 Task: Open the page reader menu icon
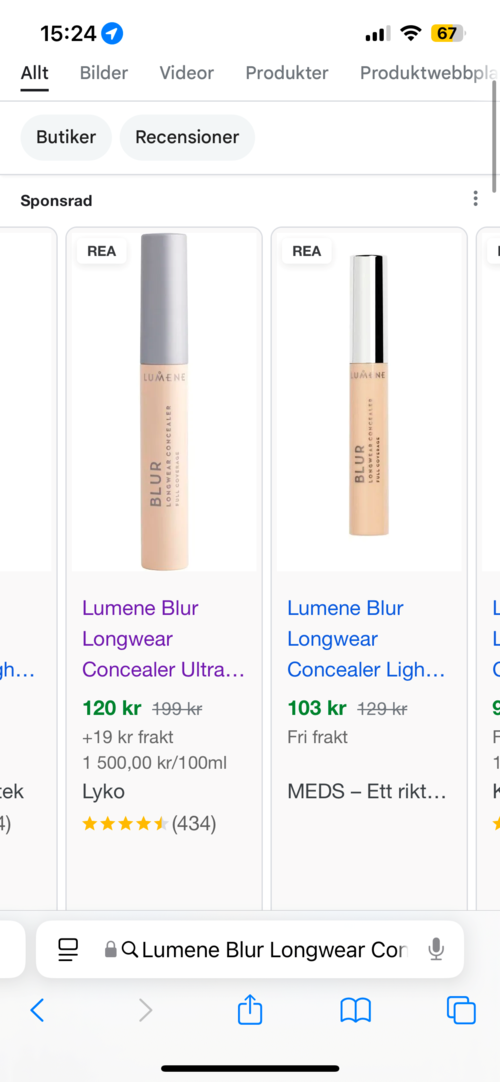(69, 950)
